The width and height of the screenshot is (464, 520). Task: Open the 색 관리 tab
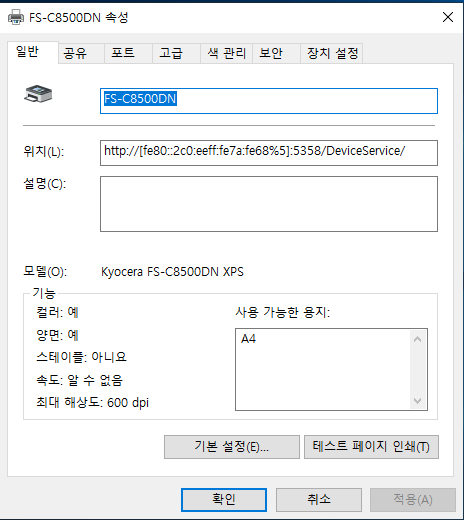227,53
